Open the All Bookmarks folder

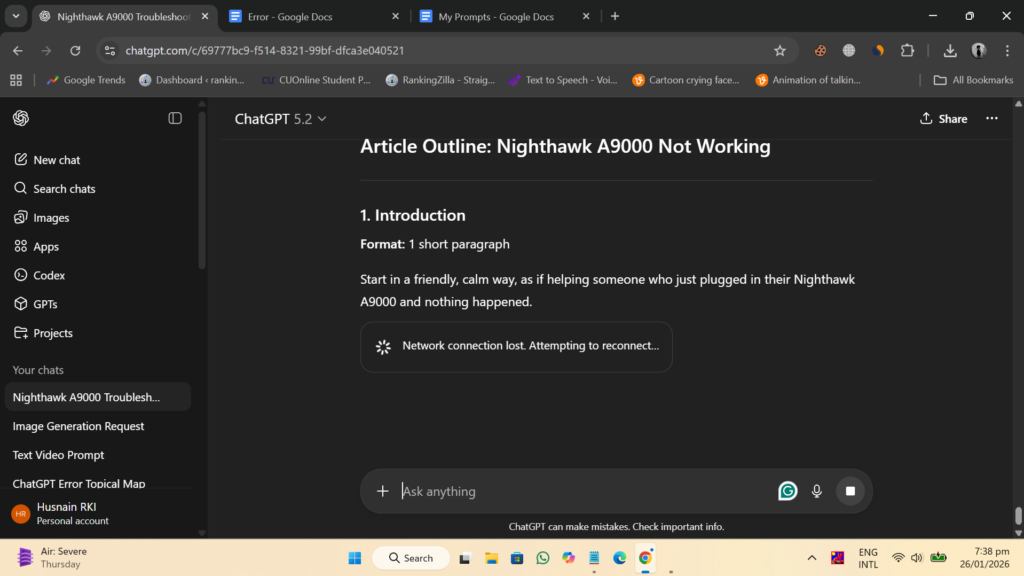click(x=973, y=79)
